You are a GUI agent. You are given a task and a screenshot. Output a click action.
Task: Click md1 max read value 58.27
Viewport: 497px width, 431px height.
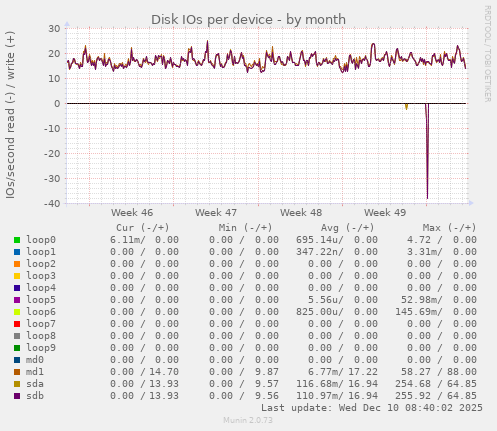coord(416,372)
